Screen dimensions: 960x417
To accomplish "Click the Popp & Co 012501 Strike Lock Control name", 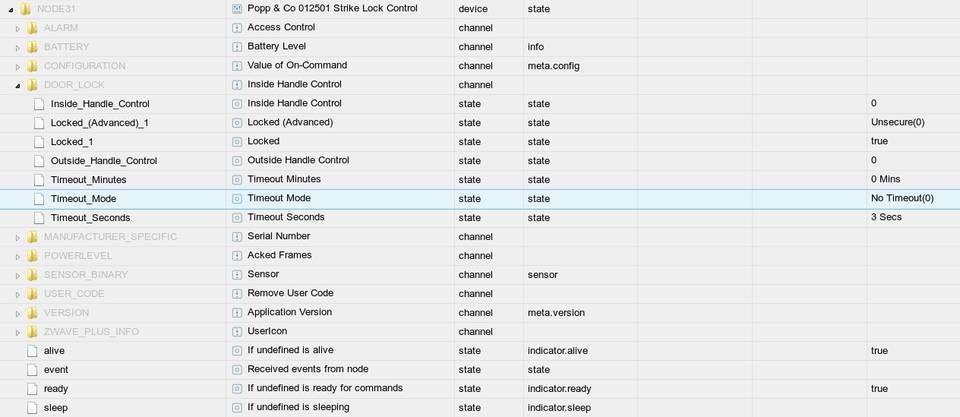I will click(332, 9).
